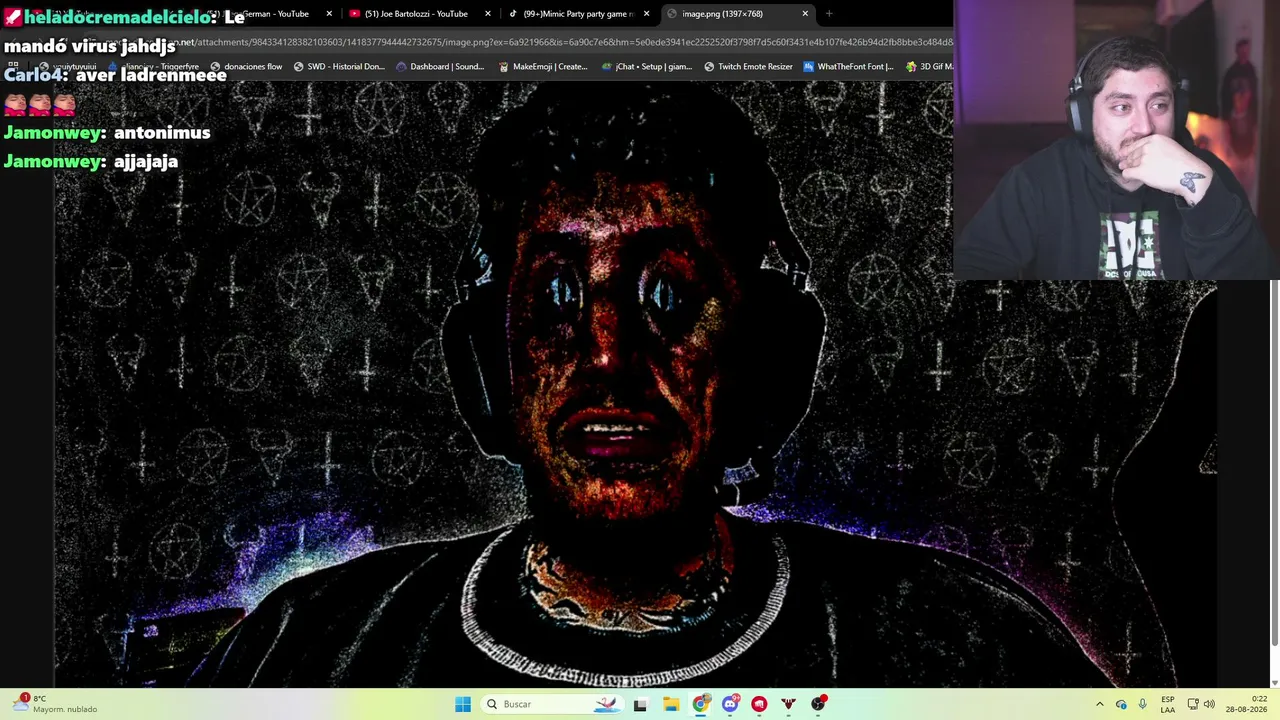
Task: Click the browser address bar URL
Action: (560, 43)
